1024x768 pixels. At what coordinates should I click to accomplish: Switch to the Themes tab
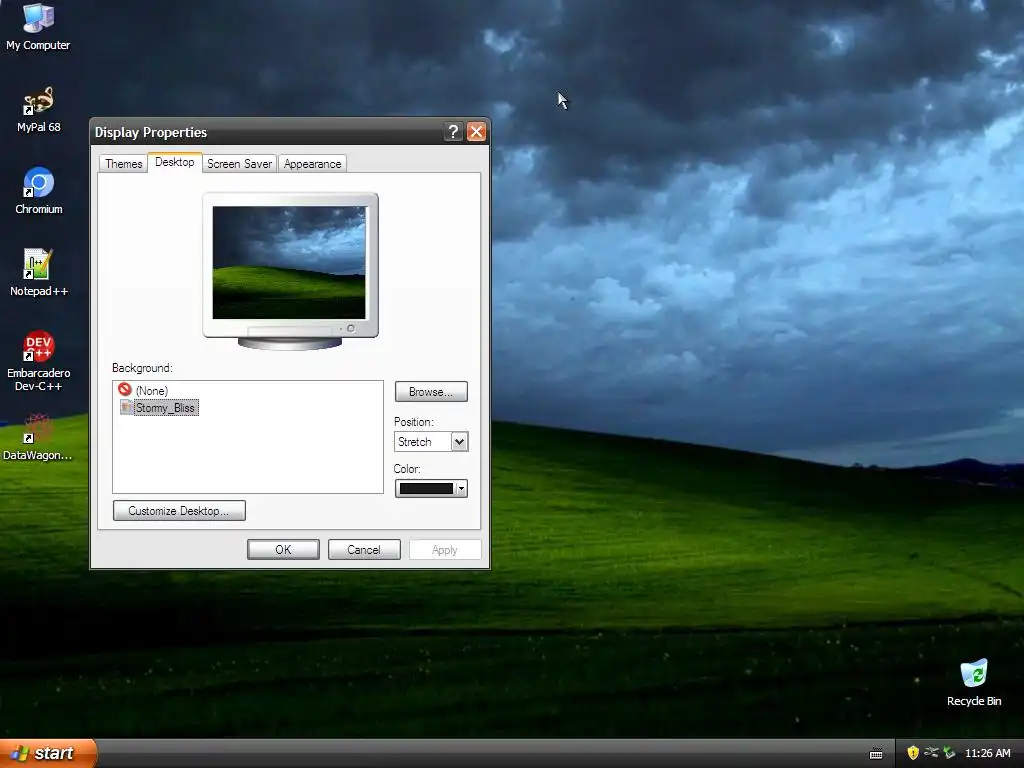123,163
